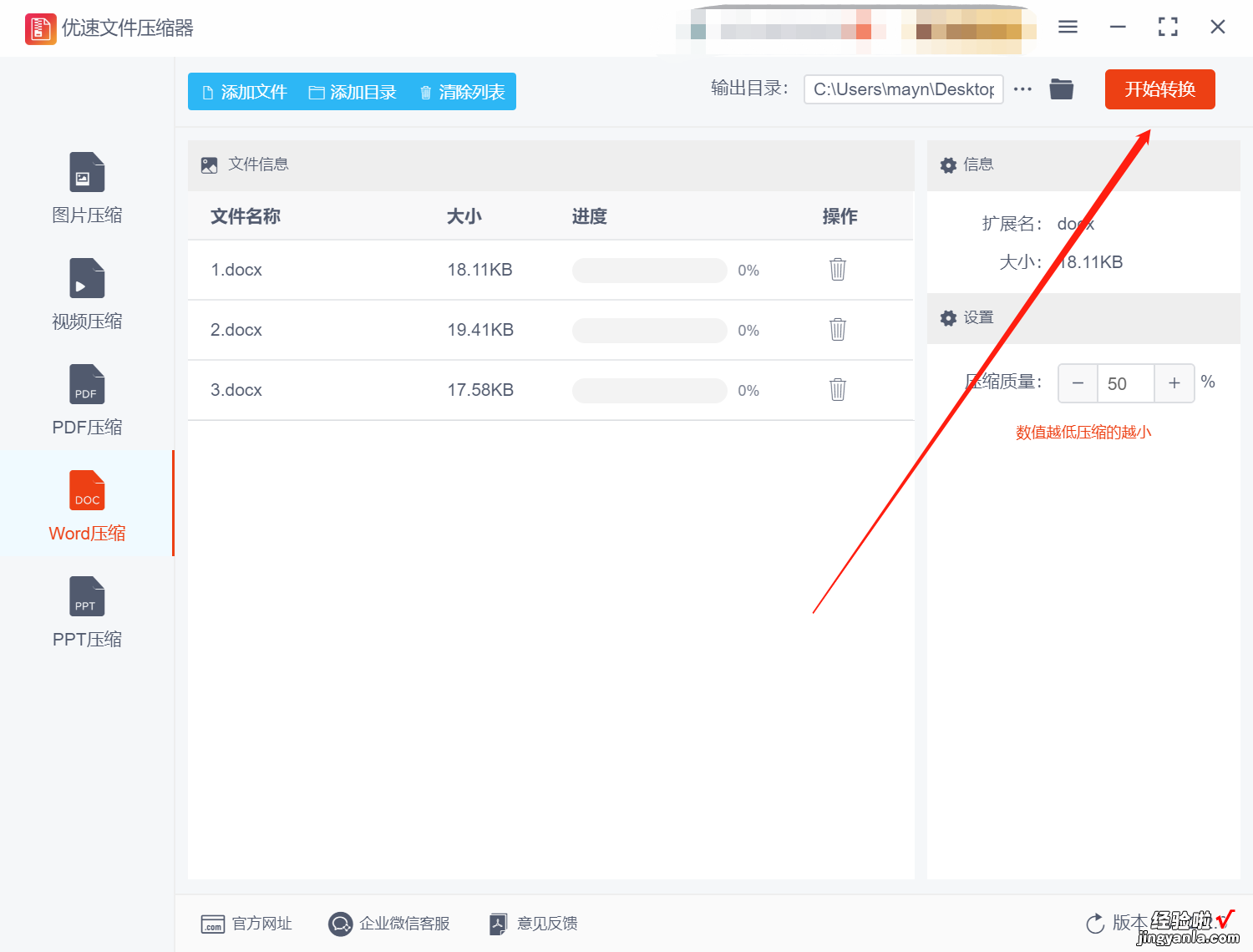The height and width of the screenshot is (952, 1253).
Task: Click the 添加文件 add file button
Action: (245, 92)
